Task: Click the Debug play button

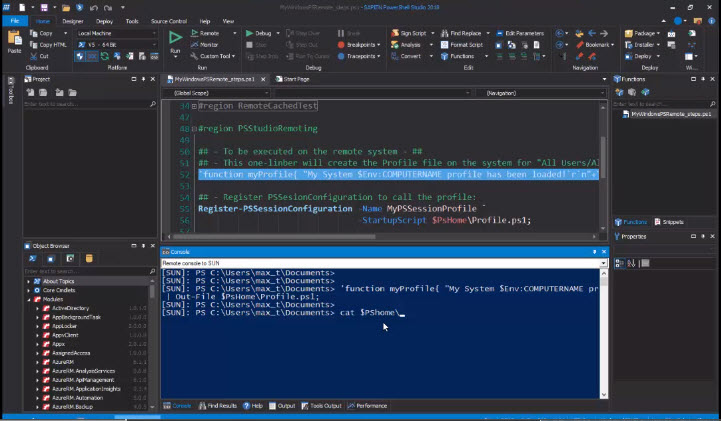Action: tap(250, 33)
